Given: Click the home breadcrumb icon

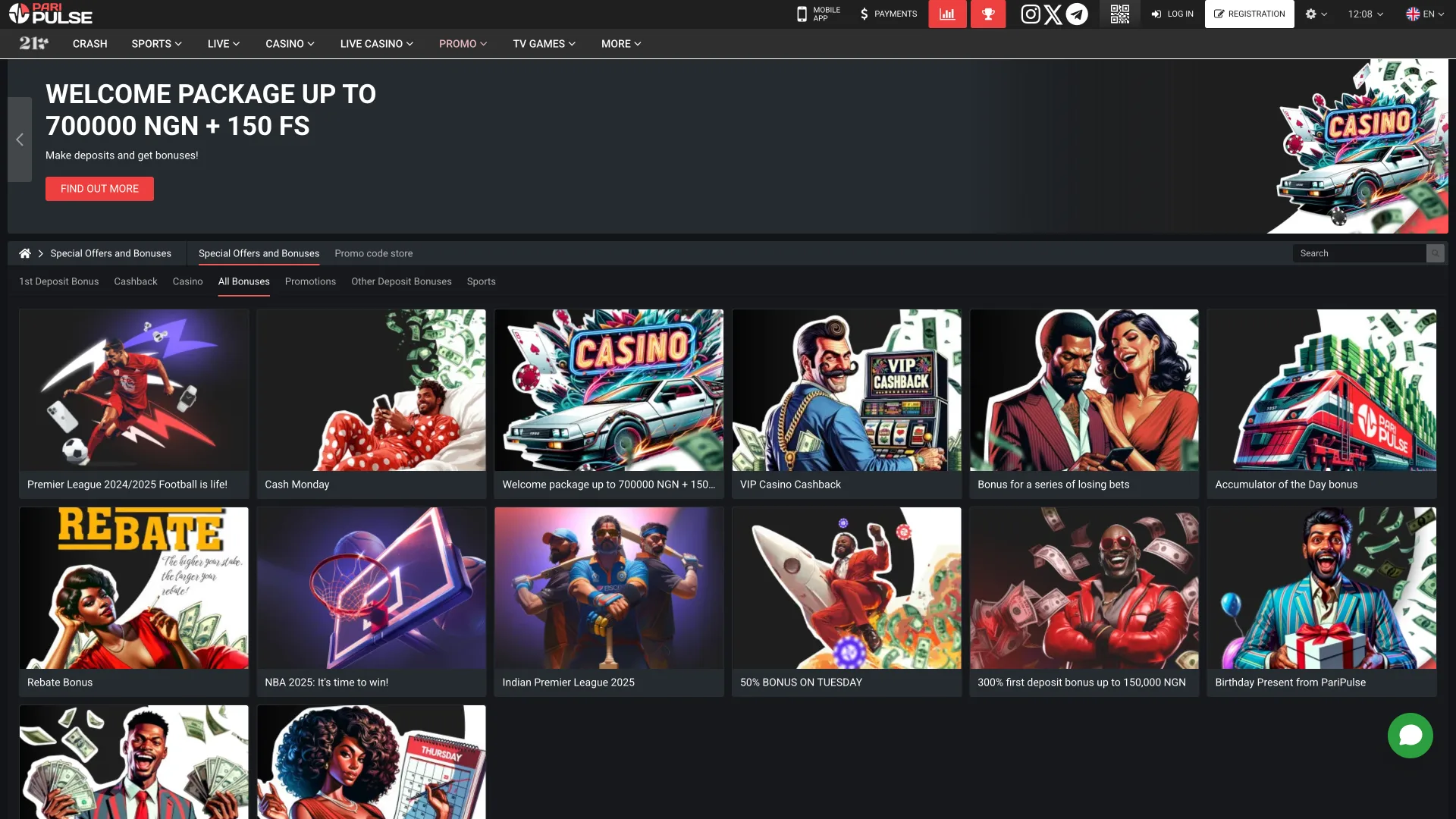Looking at the screenshot, I should [x=25, y=253].
